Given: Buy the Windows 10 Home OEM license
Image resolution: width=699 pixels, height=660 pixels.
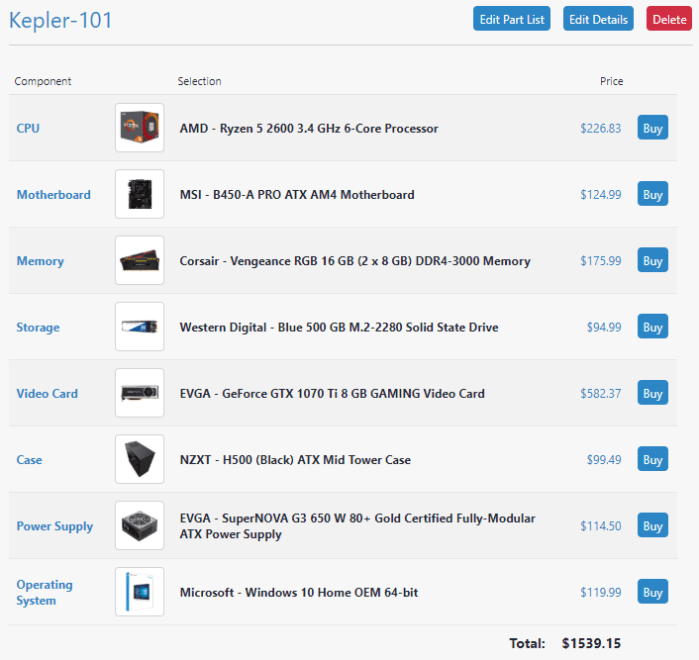Looking at the screenshot, I should click(652, 592).
